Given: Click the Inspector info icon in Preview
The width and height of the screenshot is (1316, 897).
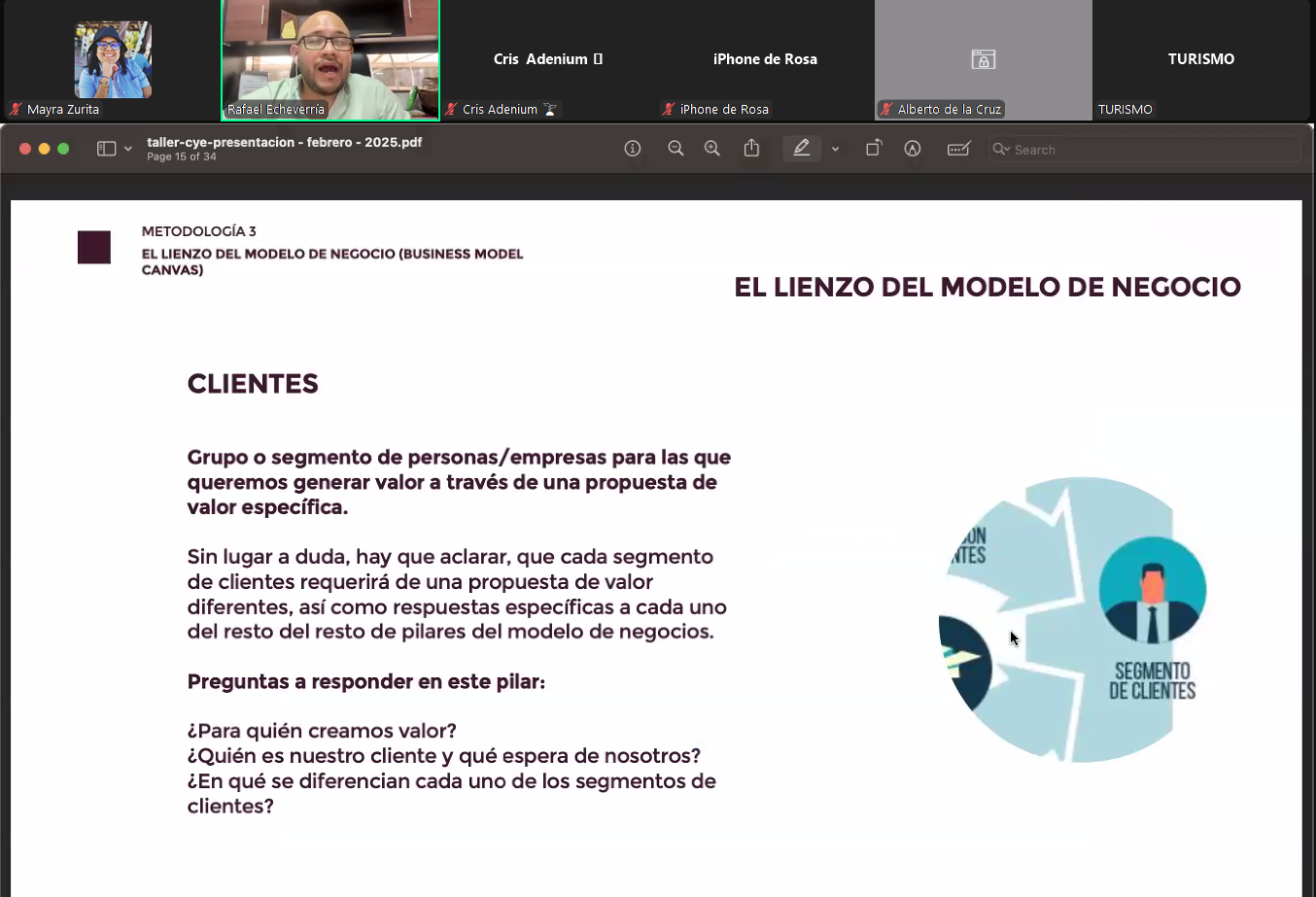Looking at the screenshot, I should [x=633, y=149].
